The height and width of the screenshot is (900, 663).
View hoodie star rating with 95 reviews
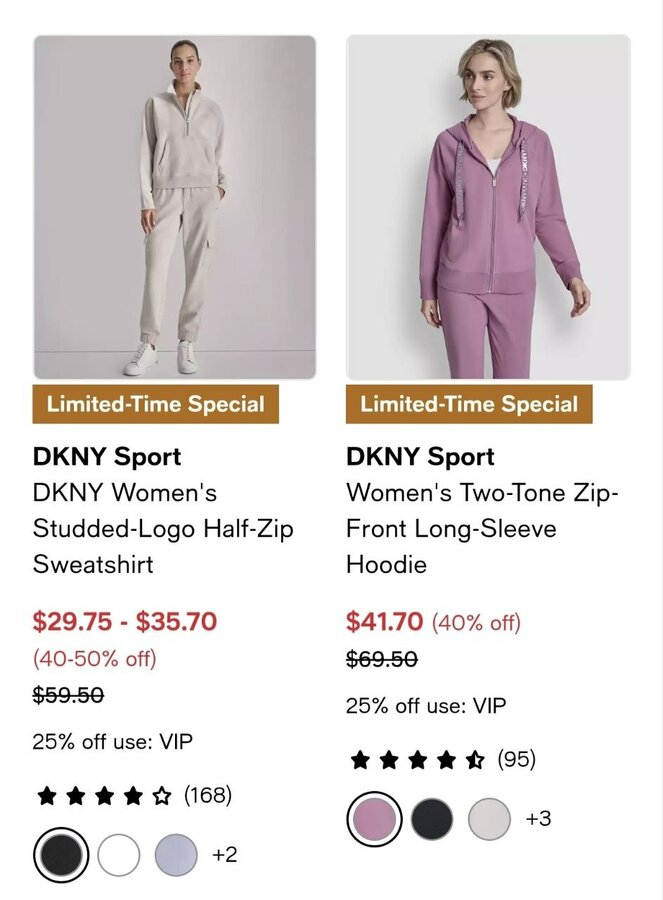pyautogui.click(x=441, y=760)
